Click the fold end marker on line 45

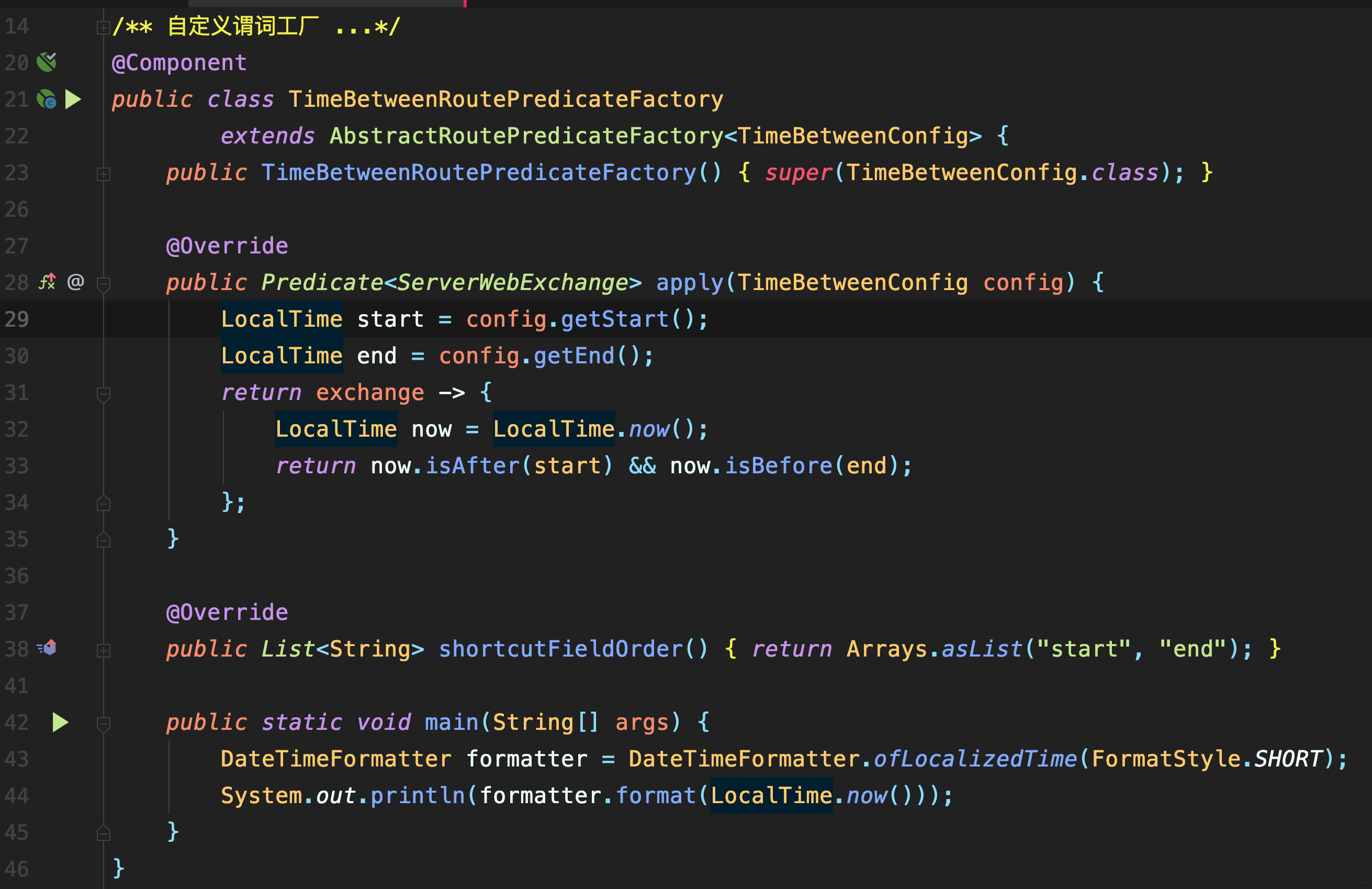tap(103, 833)
